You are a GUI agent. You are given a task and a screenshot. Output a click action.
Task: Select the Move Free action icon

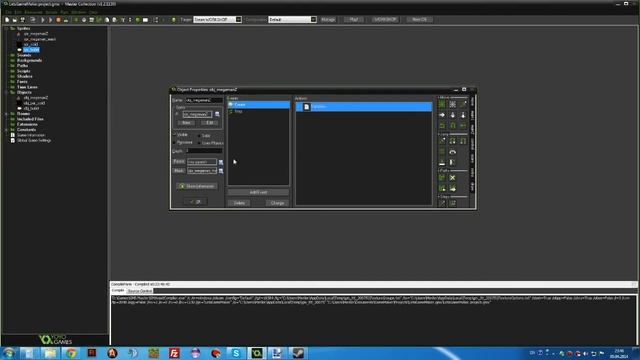tap(453, 104)
